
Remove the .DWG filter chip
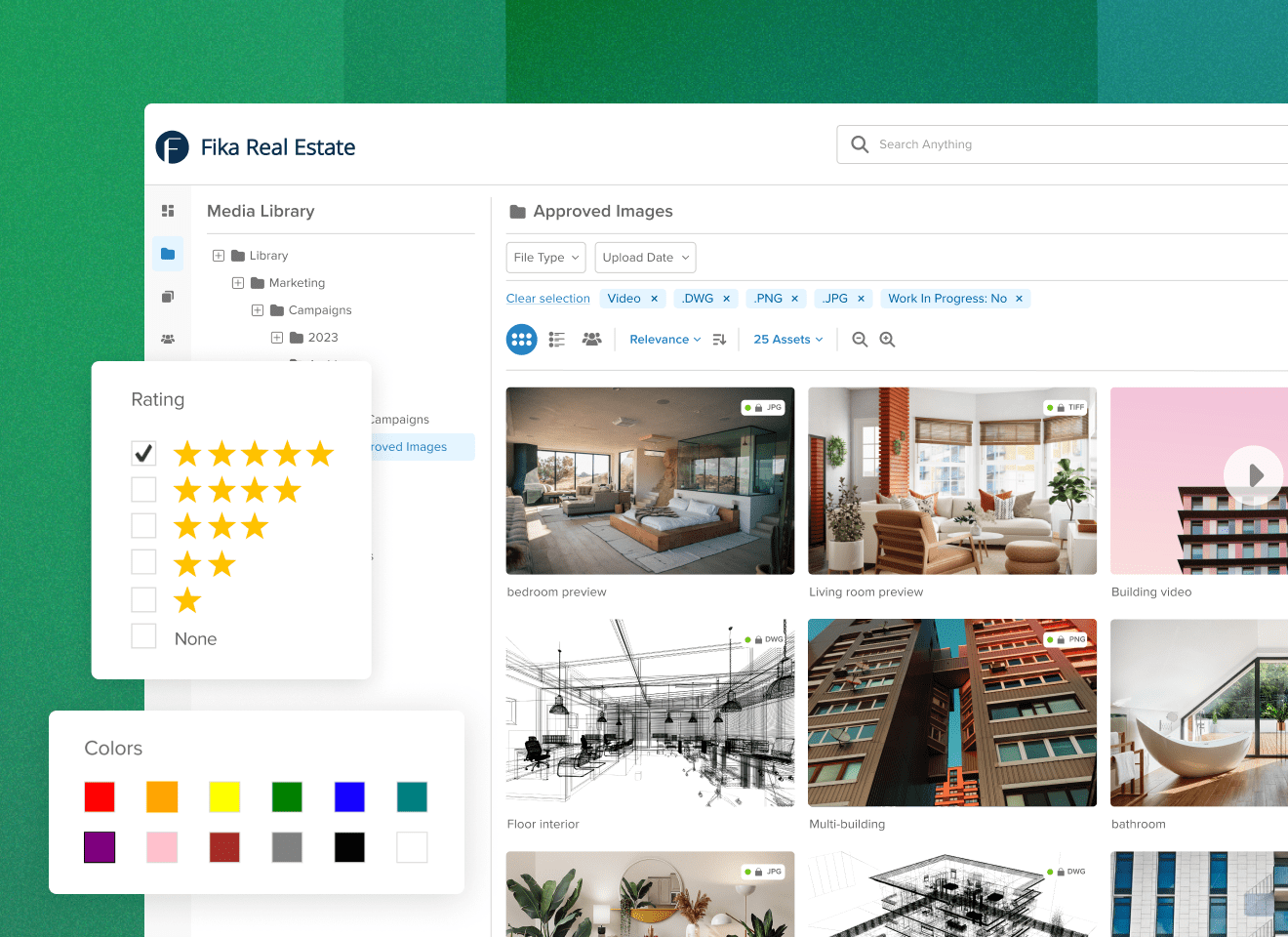point(727,299)
